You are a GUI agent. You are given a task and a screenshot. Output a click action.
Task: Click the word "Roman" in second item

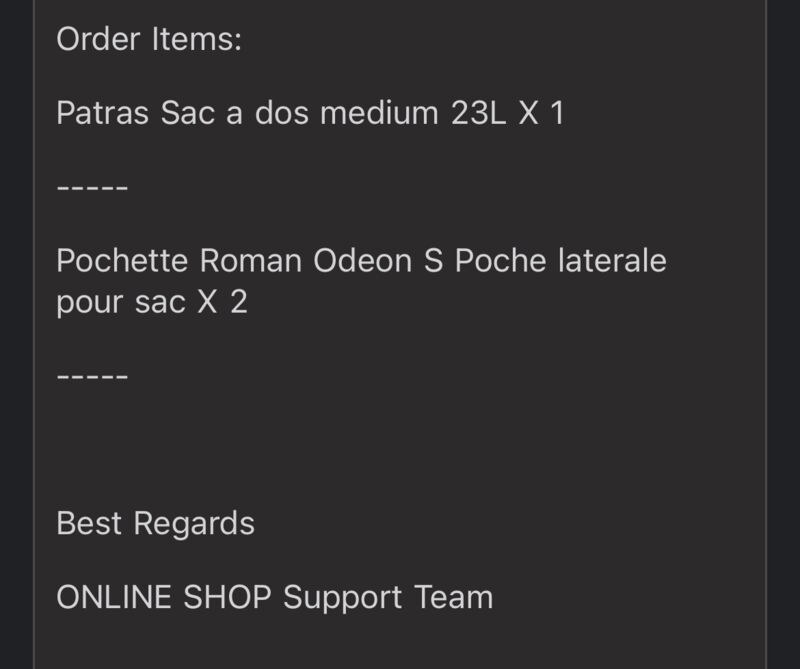[x=251, y=261]
